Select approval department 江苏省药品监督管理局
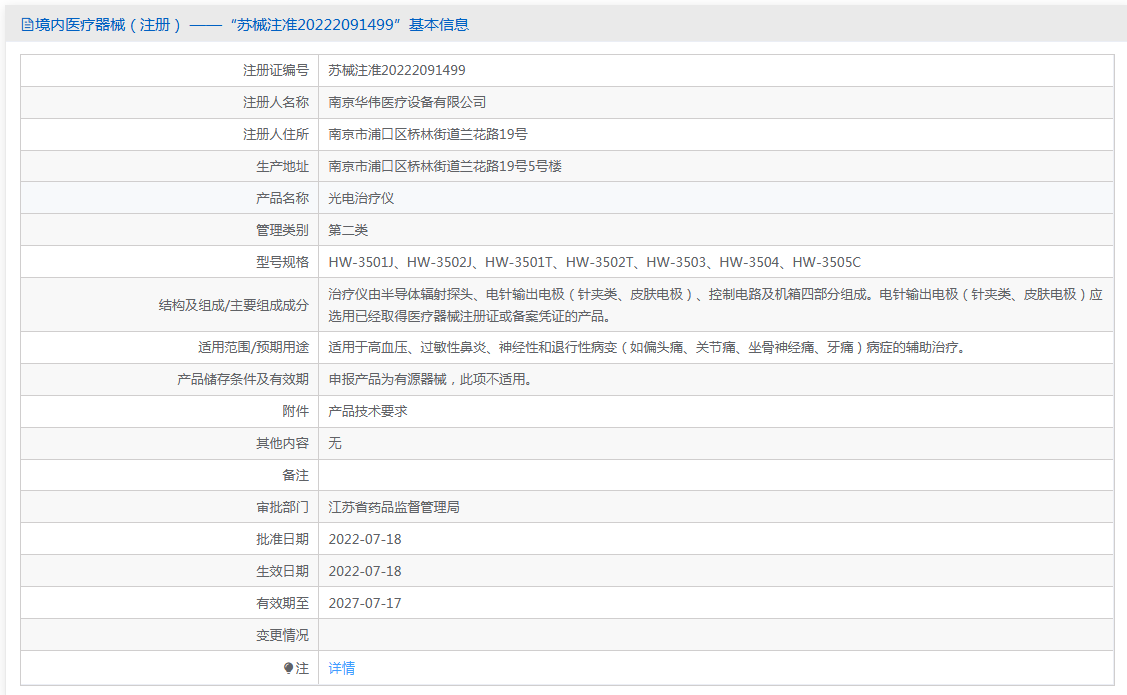The height and width of the screenshot is (695, 1127). [394, 507]
